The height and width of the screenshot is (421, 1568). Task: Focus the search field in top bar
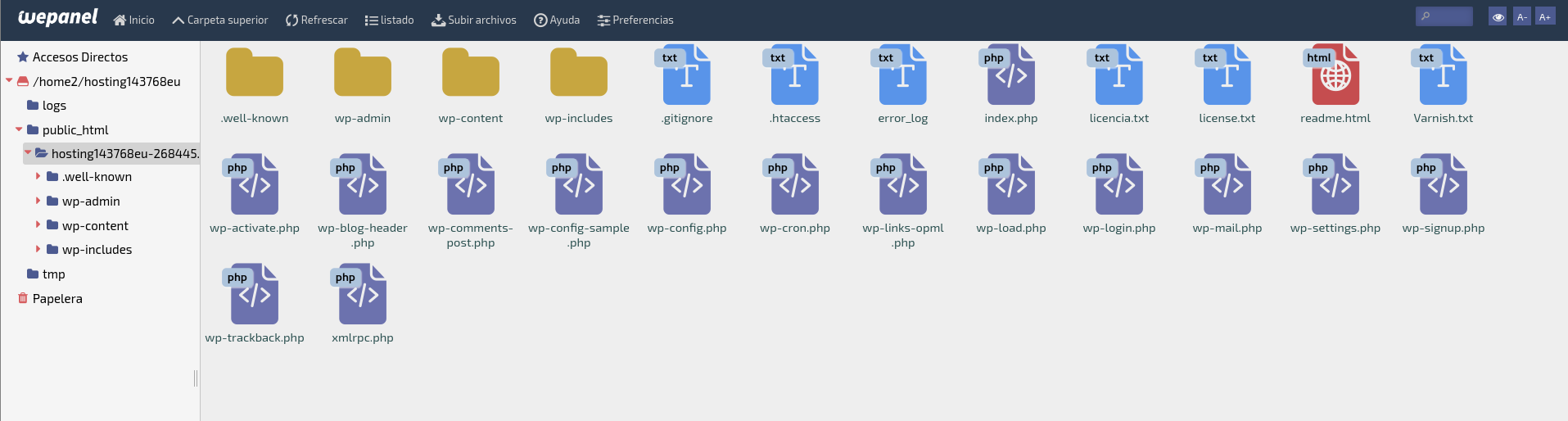(x=1444, y=16)
